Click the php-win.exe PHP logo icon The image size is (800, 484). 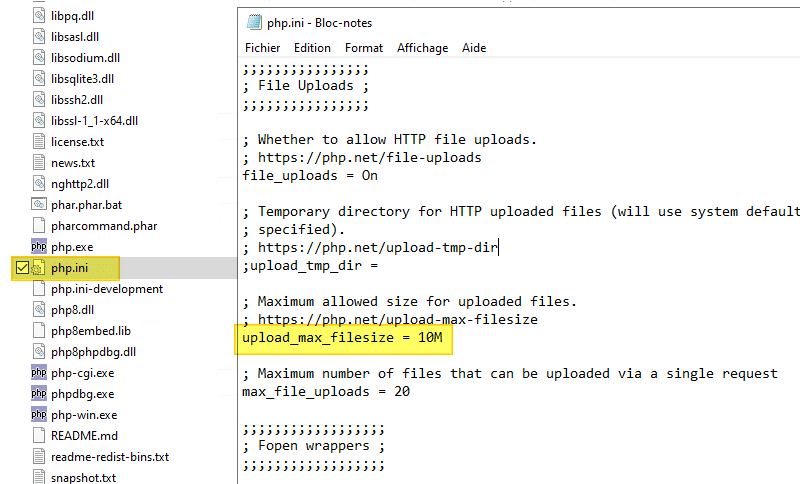tap(39, 415)
